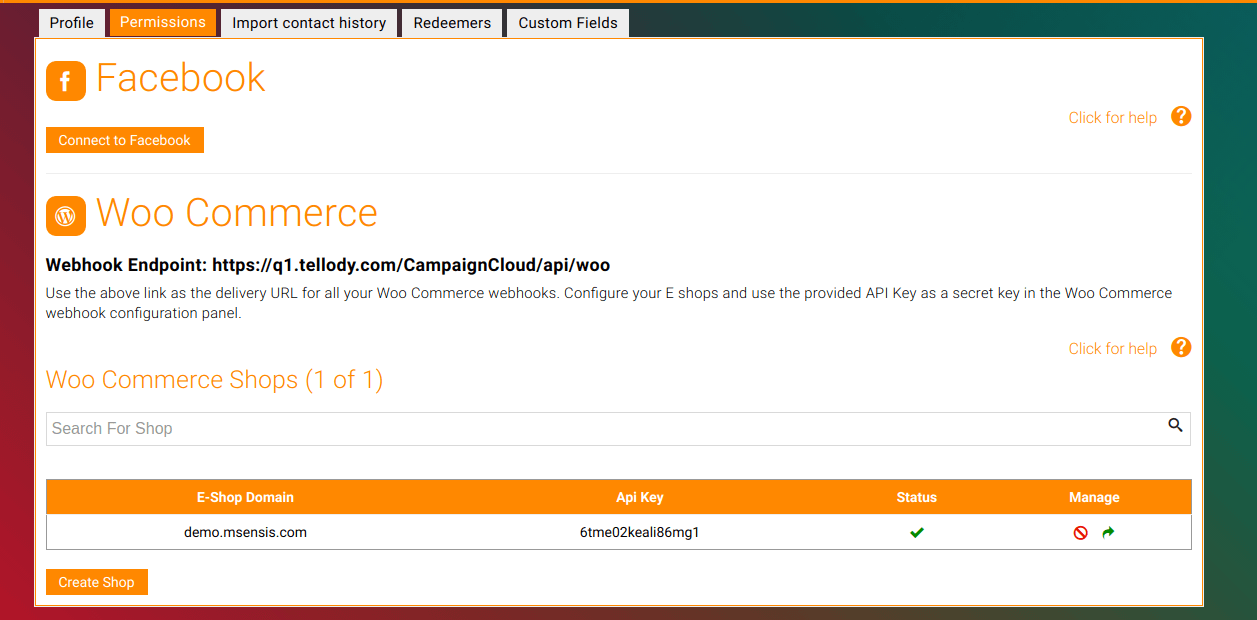1257x620 pixels.
Task: Open help via Woo Commerce question mark icon
Action: coord(1181,347)
